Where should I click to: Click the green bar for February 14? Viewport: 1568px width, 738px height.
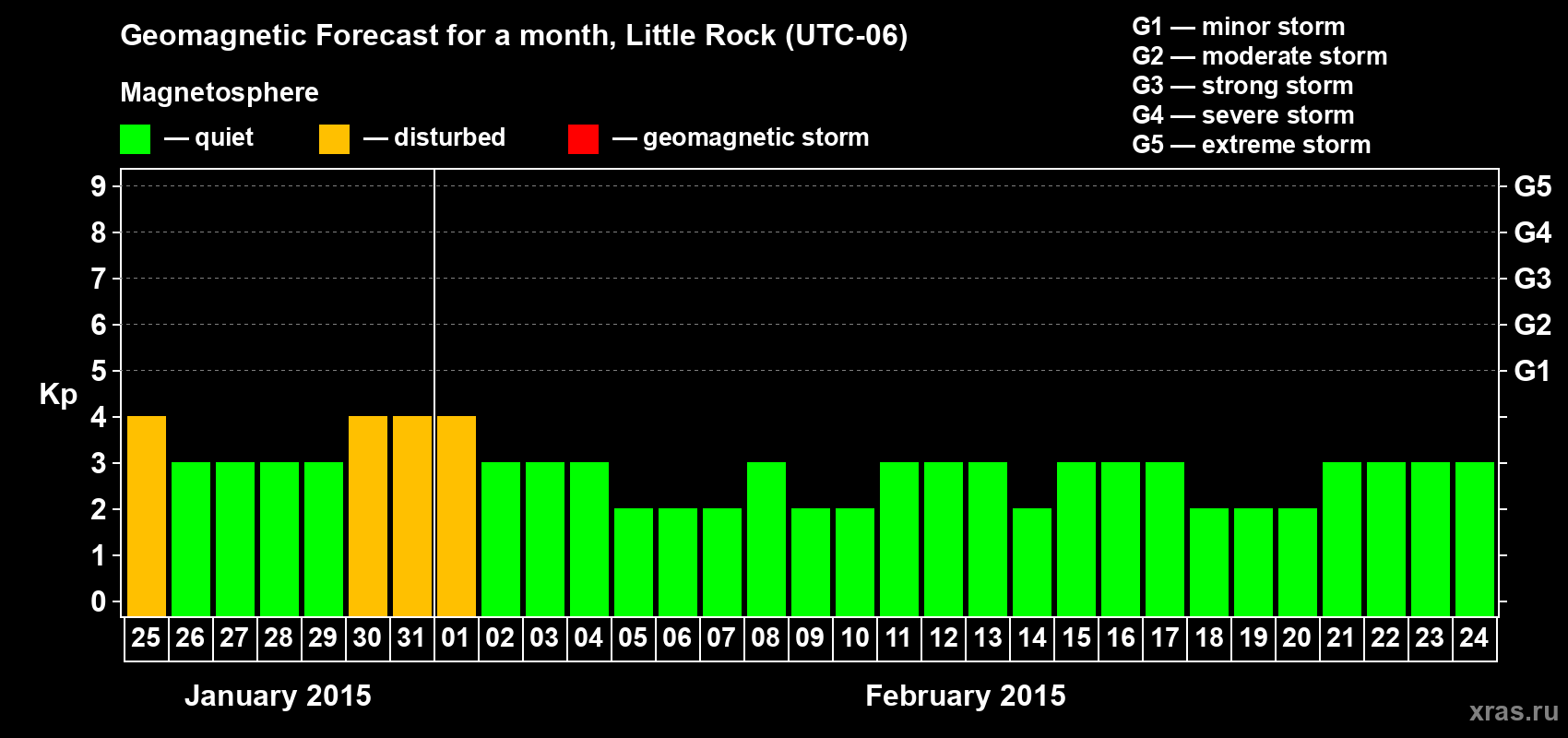tap(1032, 562)
